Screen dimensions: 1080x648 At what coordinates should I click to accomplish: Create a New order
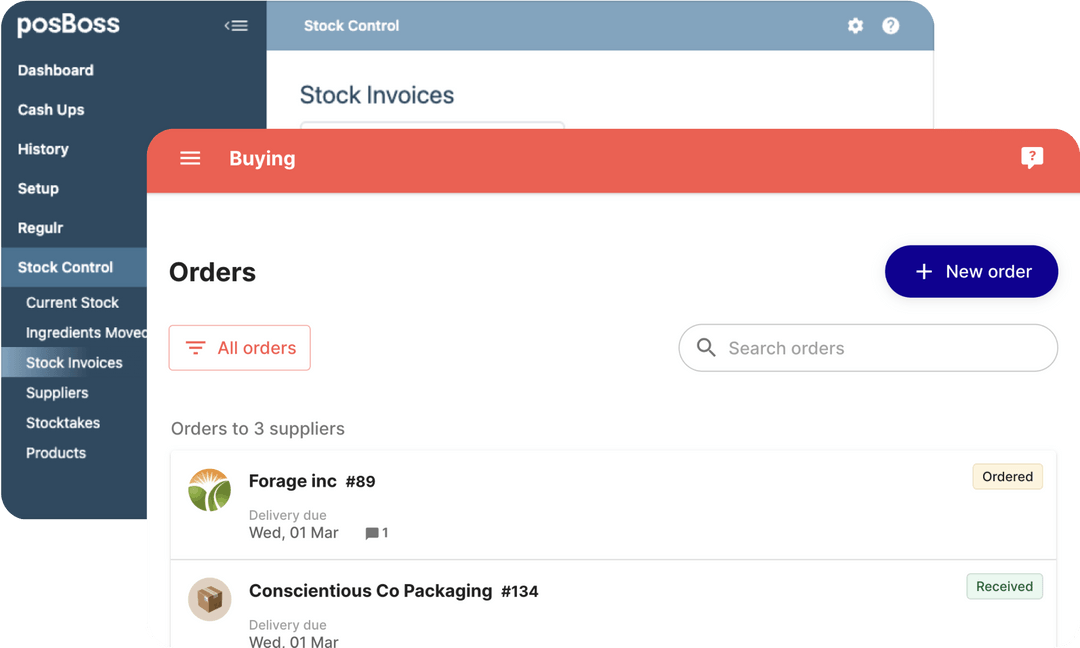[971, 272]
